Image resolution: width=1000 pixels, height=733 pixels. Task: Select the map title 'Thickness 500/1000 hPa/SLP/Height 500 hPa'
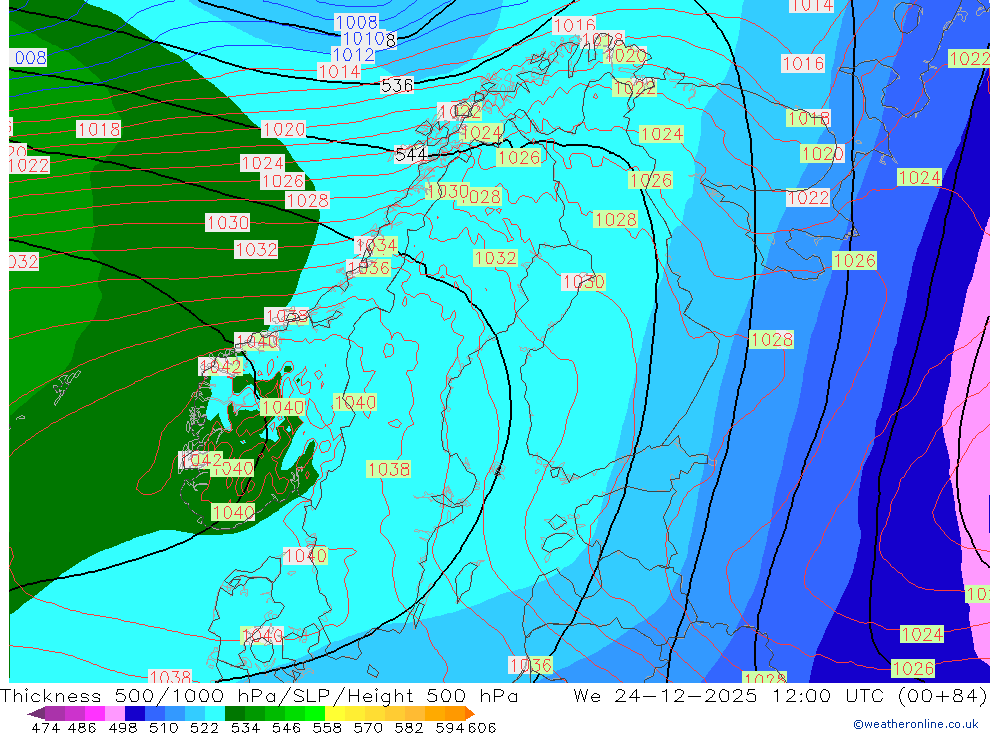pyautogui.click(x=260, y=695)
